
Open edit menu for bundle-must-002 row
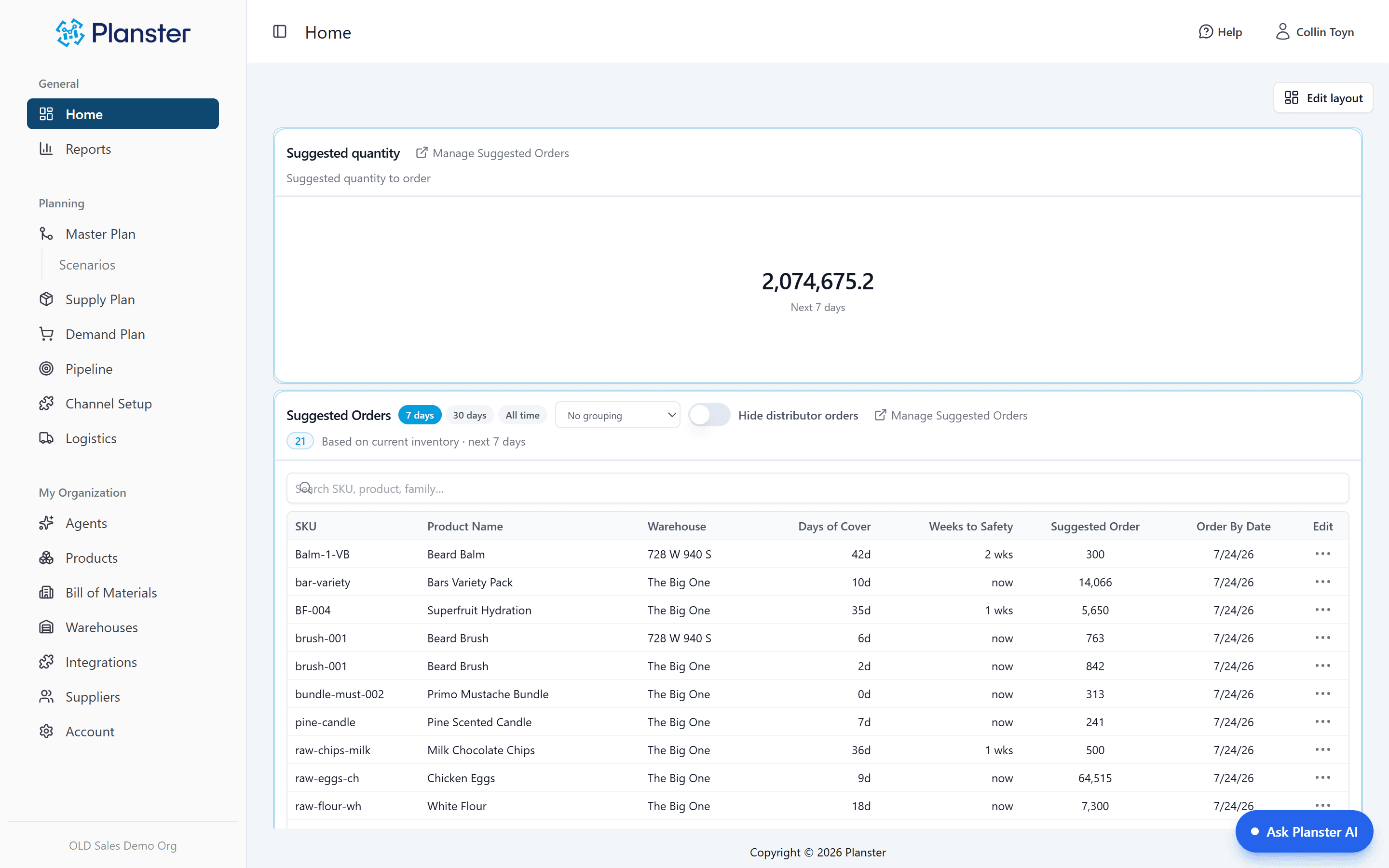click(x=1322, y=694)
